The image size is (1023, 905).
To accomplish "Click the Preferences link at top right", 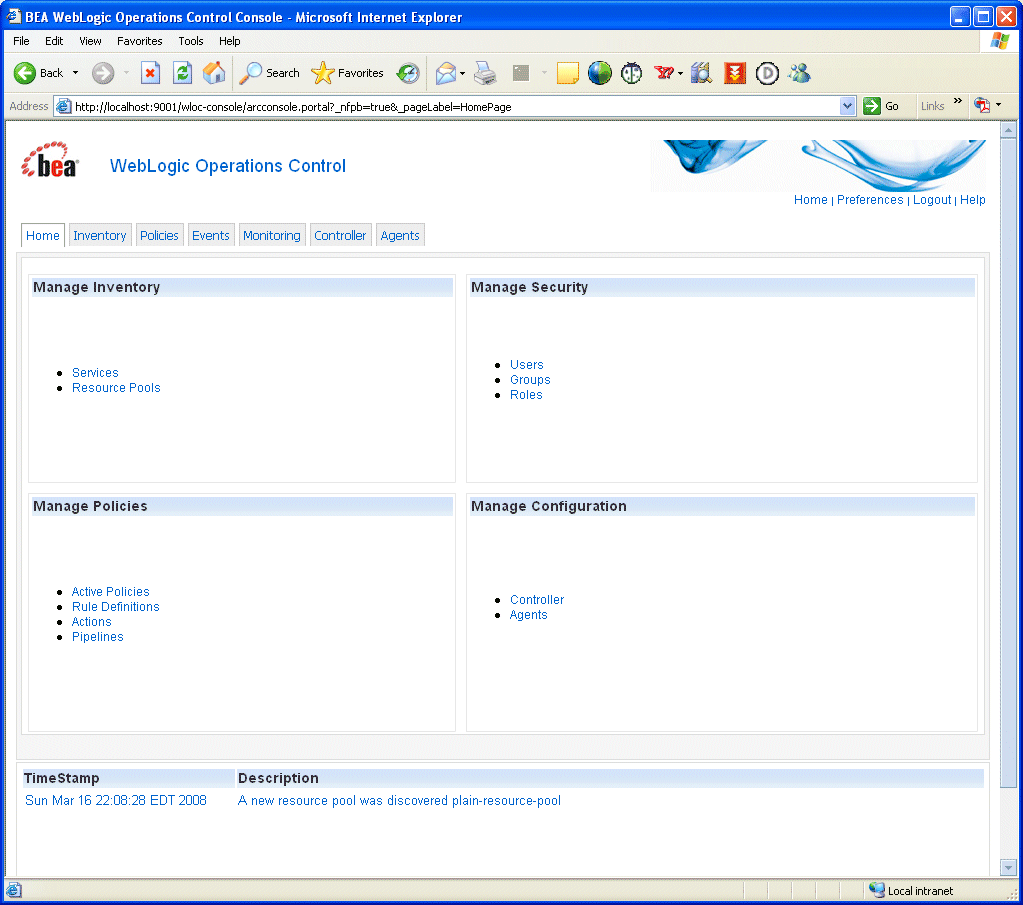I will 870,200.
